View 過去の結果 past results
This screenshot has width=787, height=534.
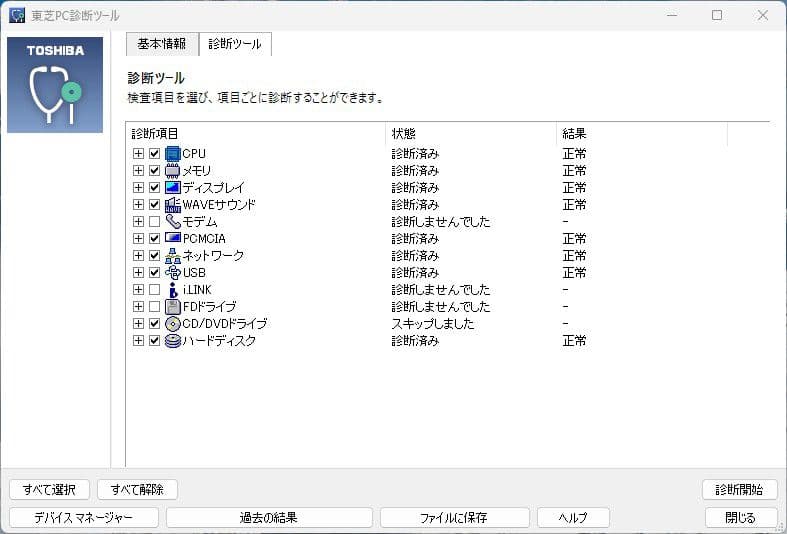click(269, 517)
